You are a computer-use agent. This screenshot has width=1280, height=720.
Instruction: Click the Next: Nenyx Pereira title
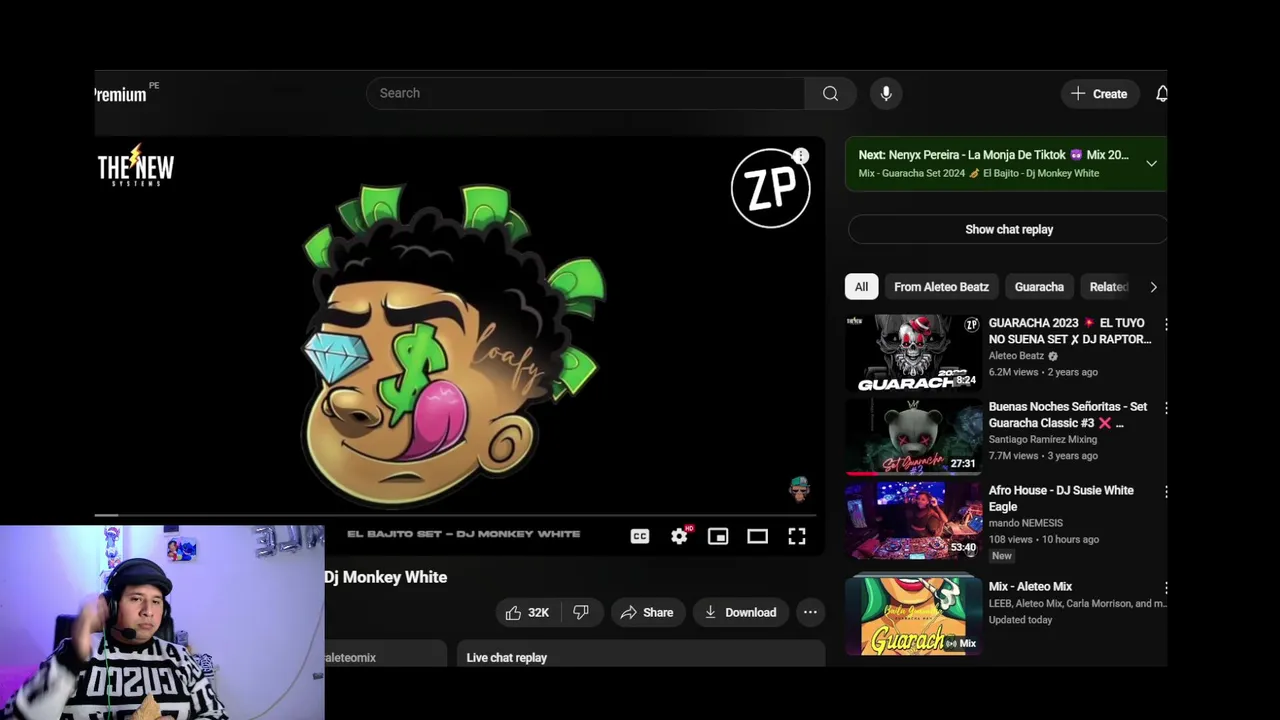[x=993, y=155]
